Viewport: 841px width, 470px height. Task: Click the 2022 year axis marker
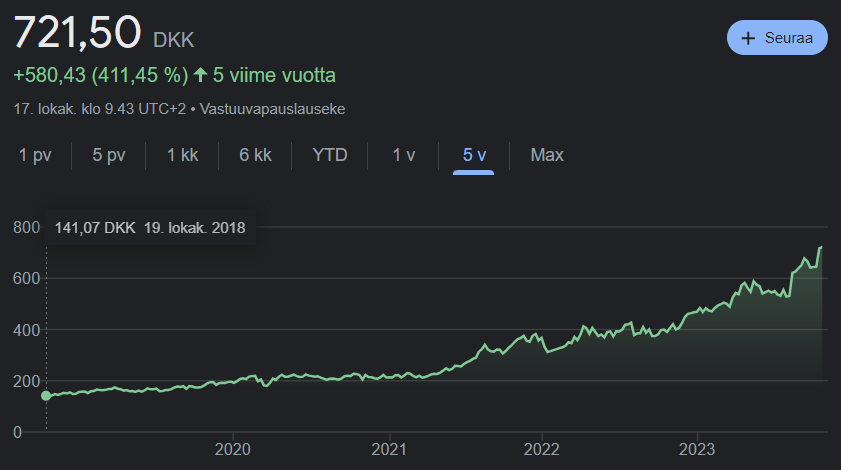(541, 450)
